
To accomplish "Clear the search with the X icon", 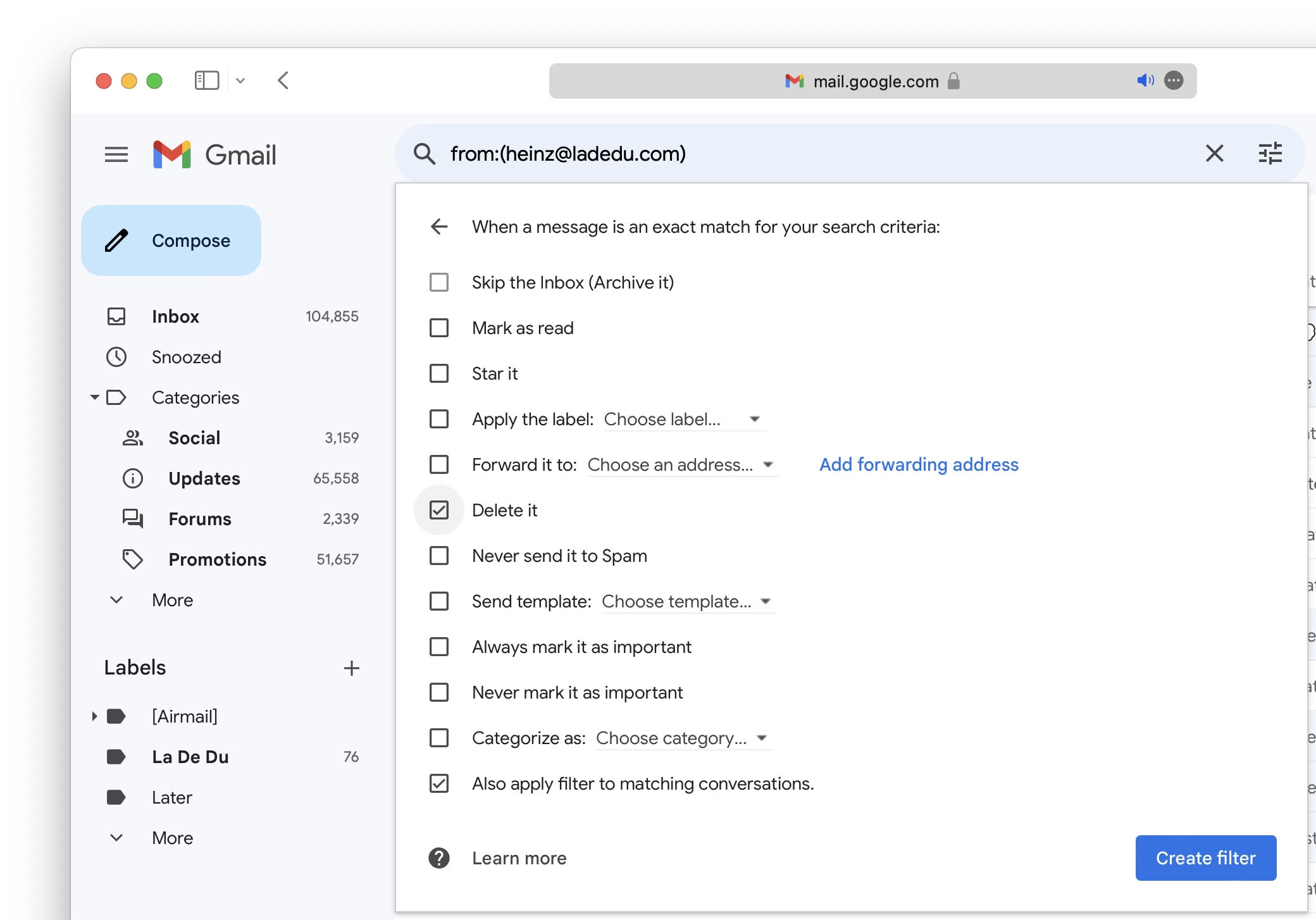I will tap(1214, 153).
